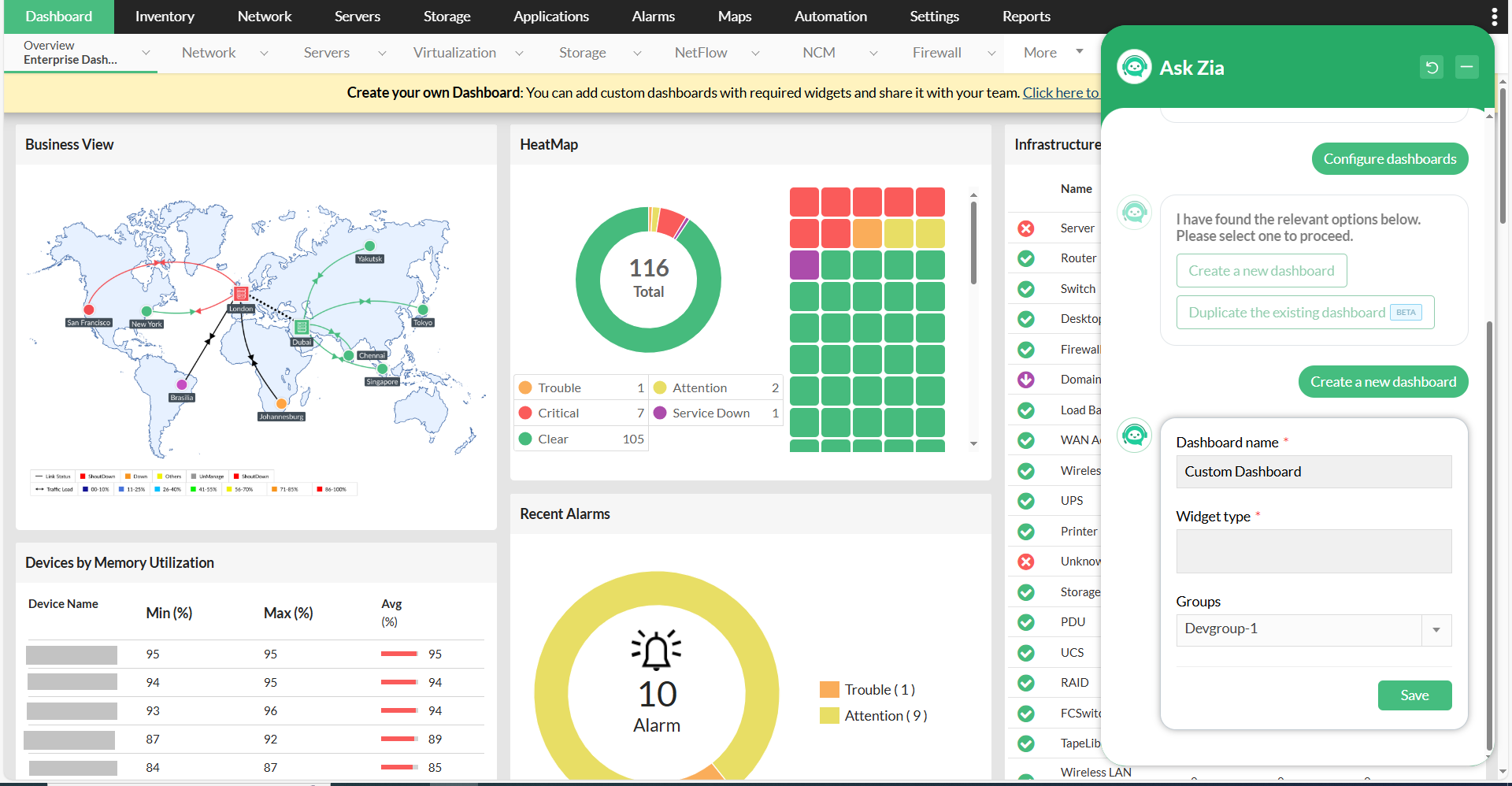Click the alarm bell inside Recent Alarms donut

pyautogui.click(x=657, y=650)
